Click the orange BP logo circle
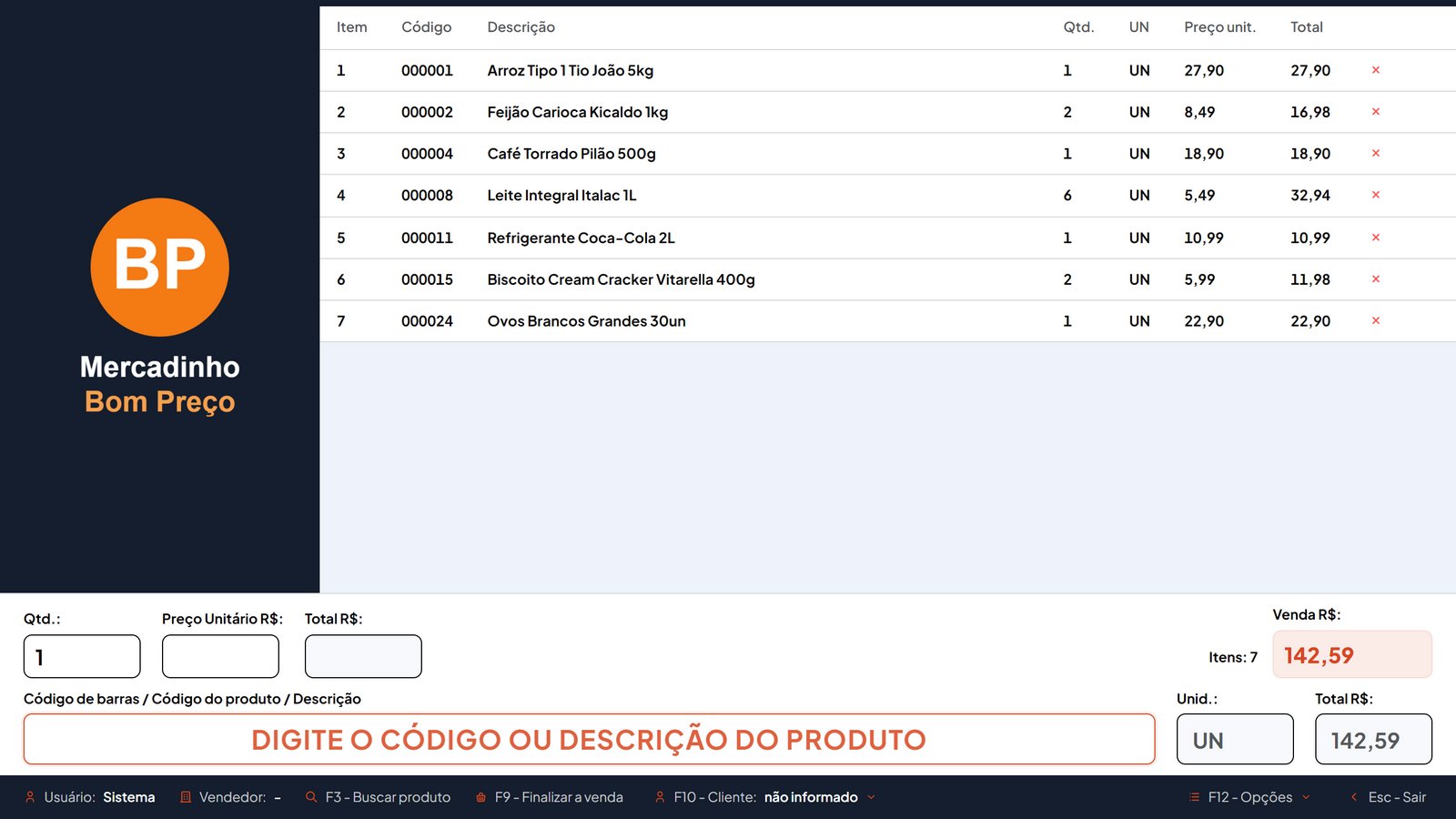 tap(160, 267)
